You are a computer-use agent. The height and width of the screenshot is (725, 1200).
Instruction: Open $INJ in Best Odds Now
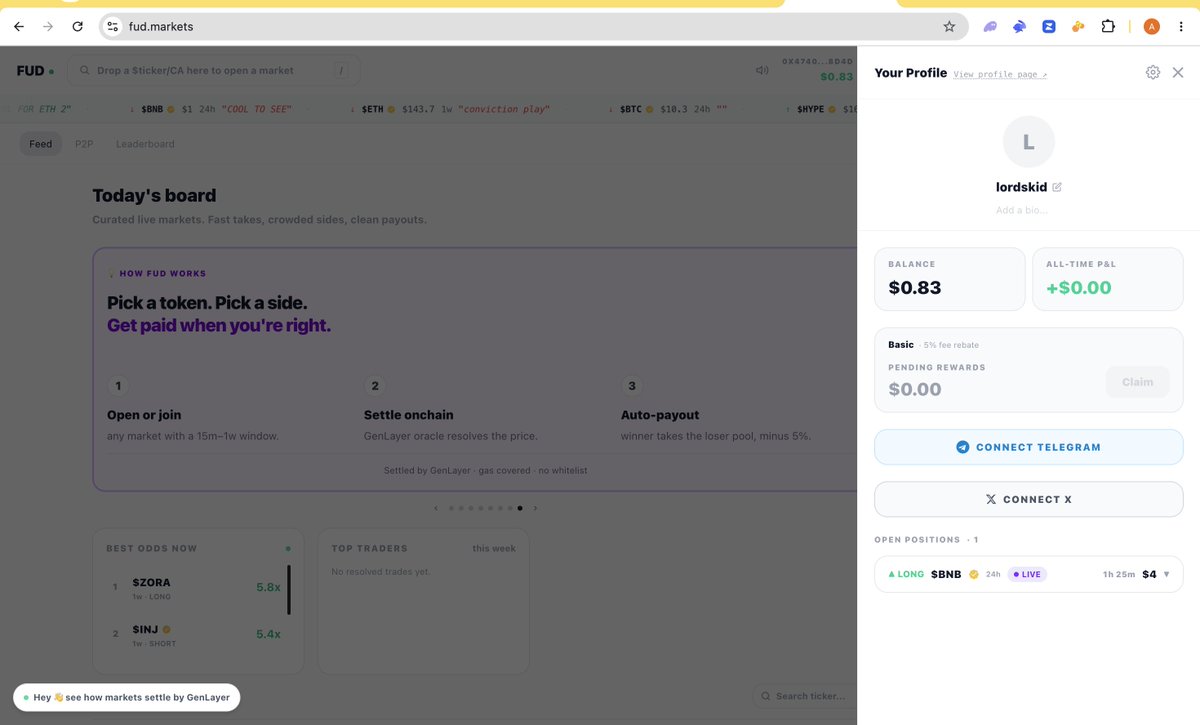tap(192, 634)
